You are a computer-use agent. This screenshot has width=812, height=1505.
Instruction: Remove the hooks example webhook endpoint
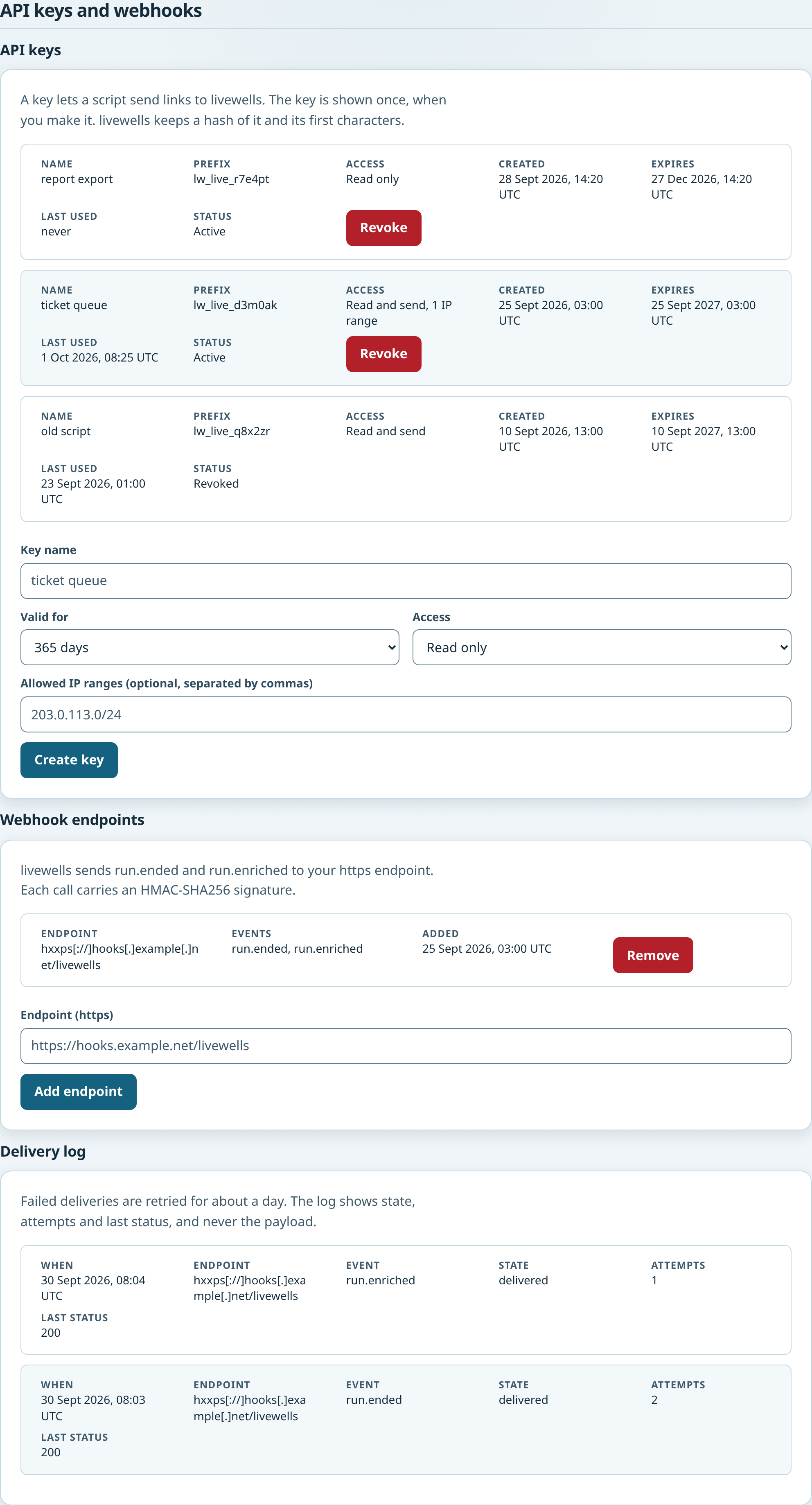pos(652,955)
